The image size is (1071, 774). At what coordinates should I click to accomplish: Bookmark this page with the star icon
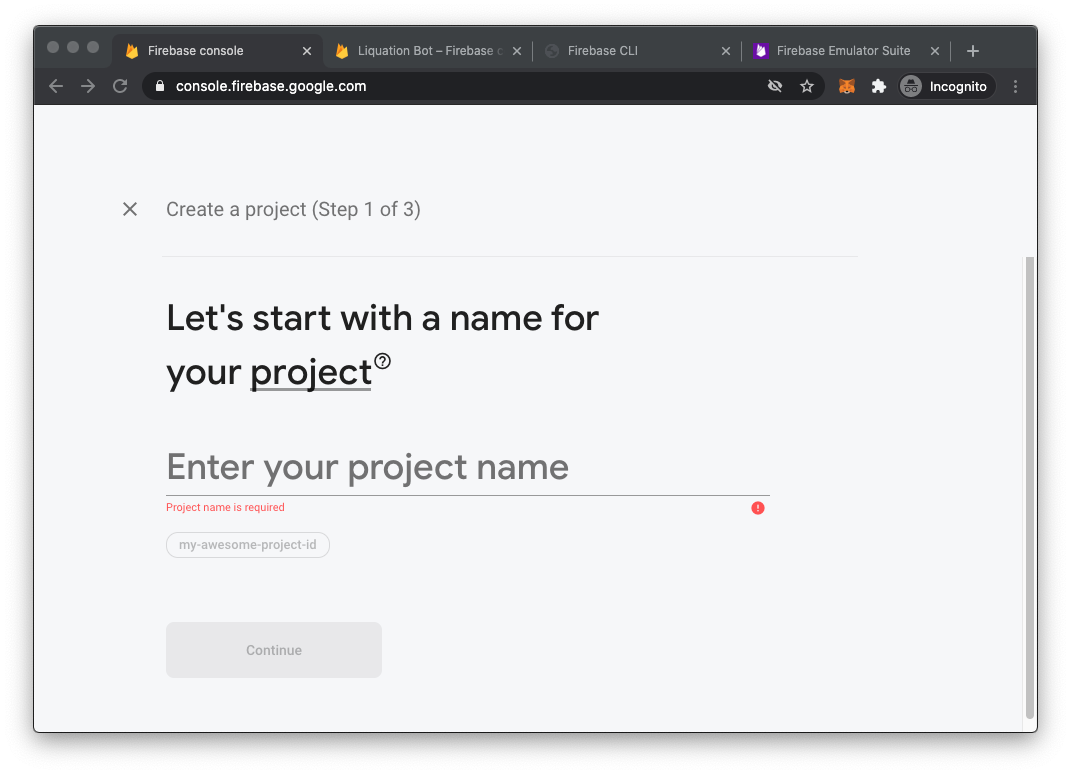pyautogui.click(x=807, y=86)
